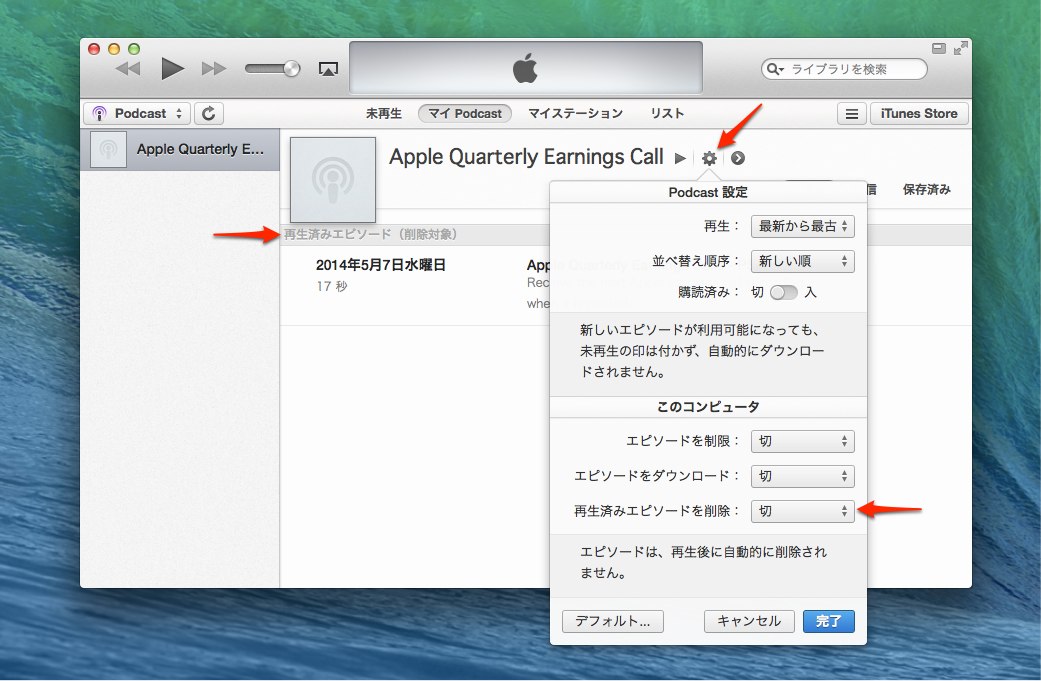
Task: Select マイ Podcast tab
Action: 465,114
